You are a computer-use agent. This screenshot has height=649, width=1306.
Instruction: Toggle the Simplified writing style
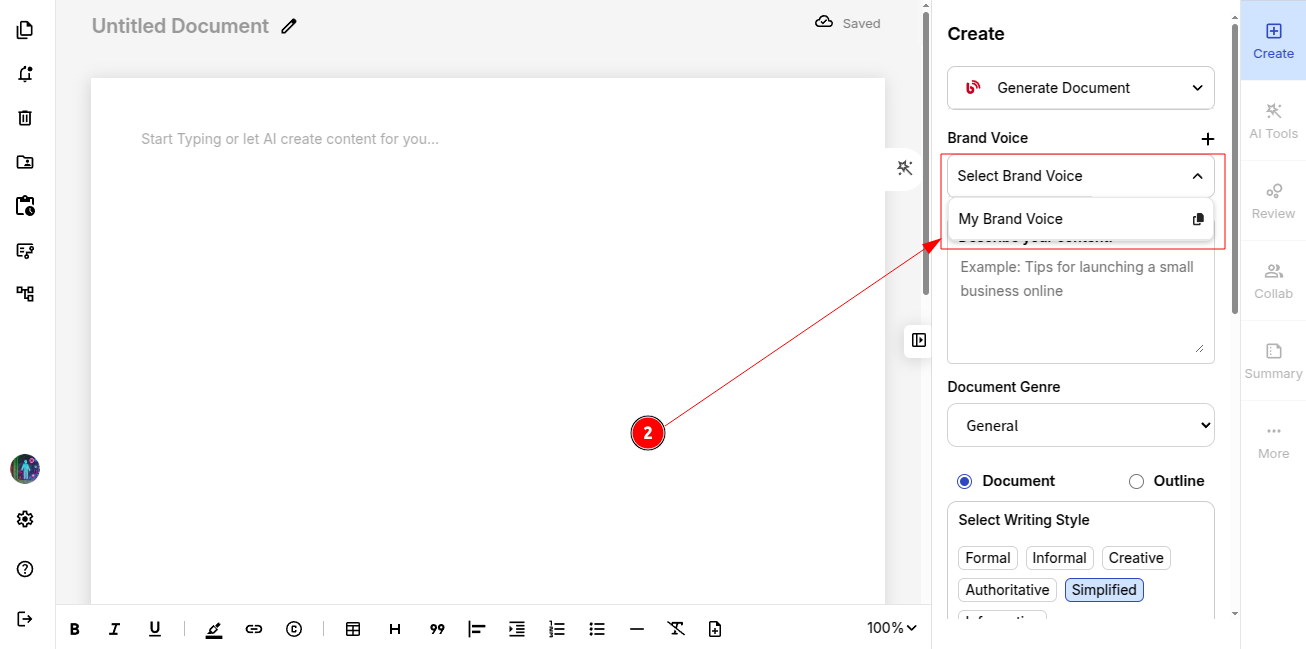point(1103,590)
